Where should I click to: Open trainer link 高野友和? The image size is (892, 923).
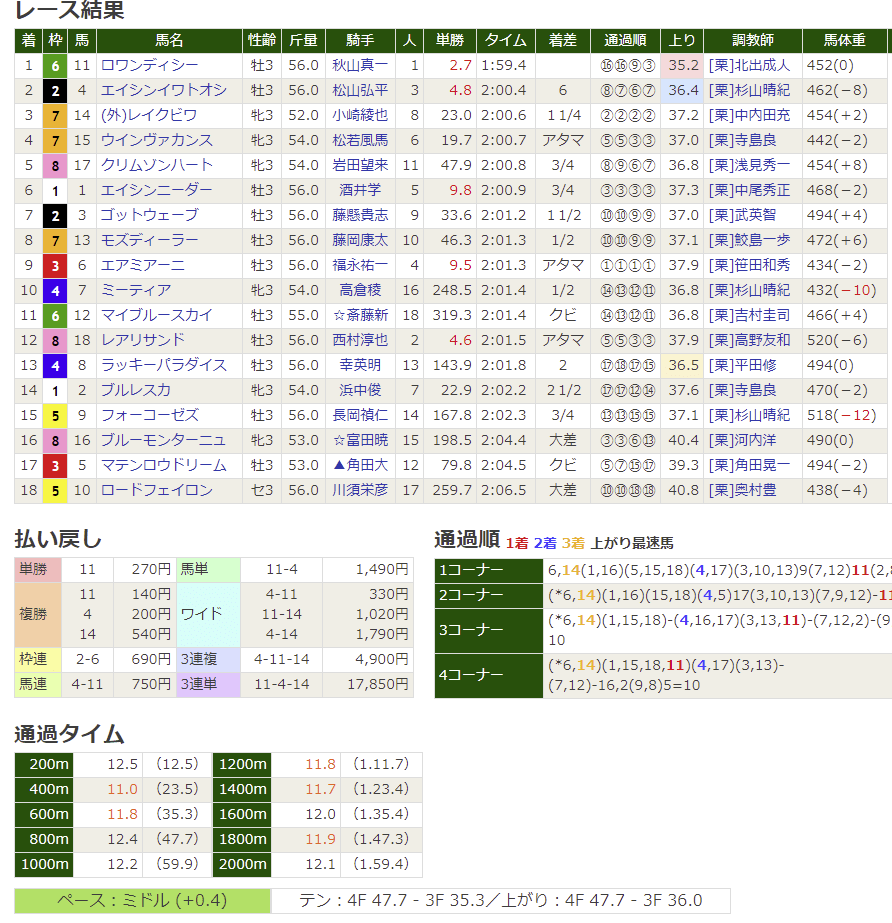pyautogui.click(x=762, y=340)
